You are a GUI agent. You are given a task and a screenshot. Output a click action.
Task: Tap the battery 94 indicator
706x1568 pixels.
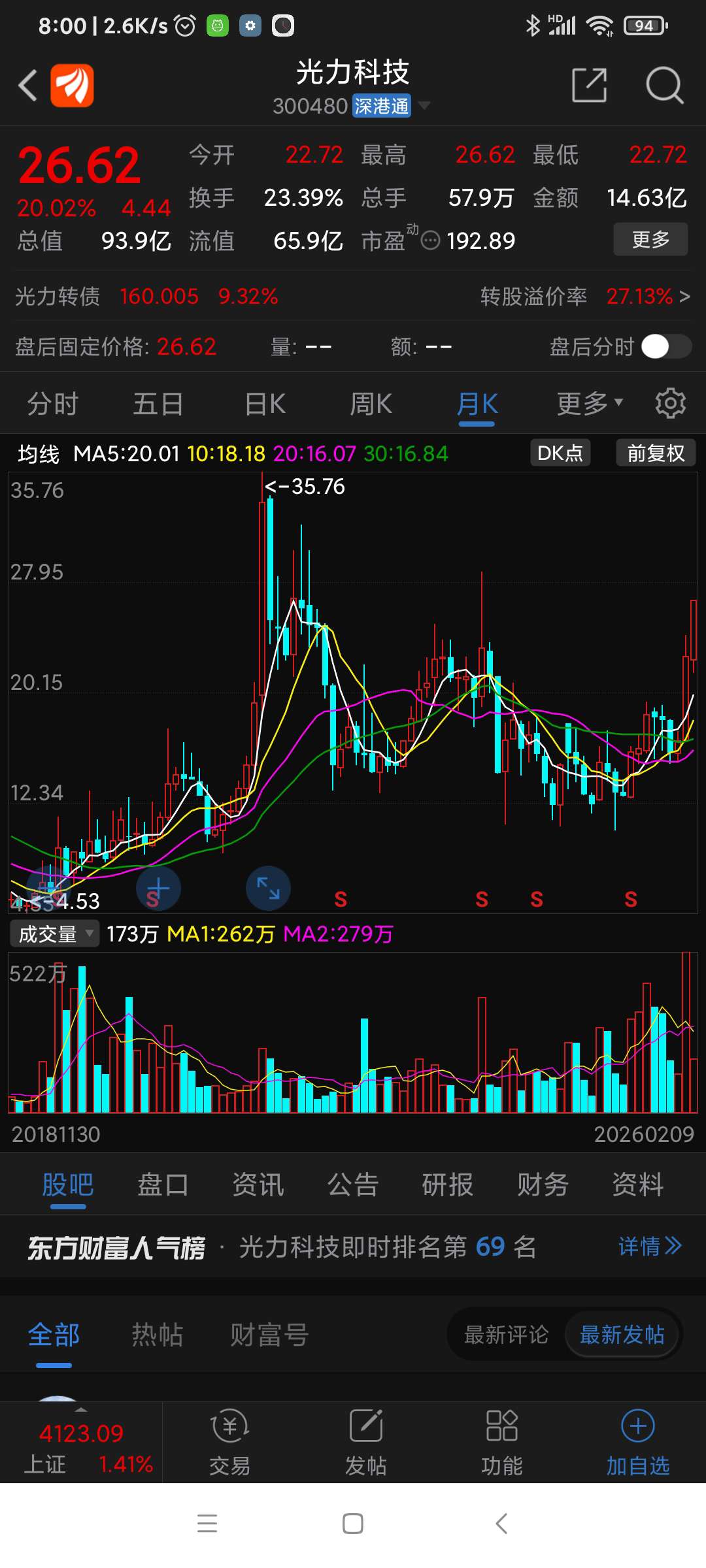[646, 25]
